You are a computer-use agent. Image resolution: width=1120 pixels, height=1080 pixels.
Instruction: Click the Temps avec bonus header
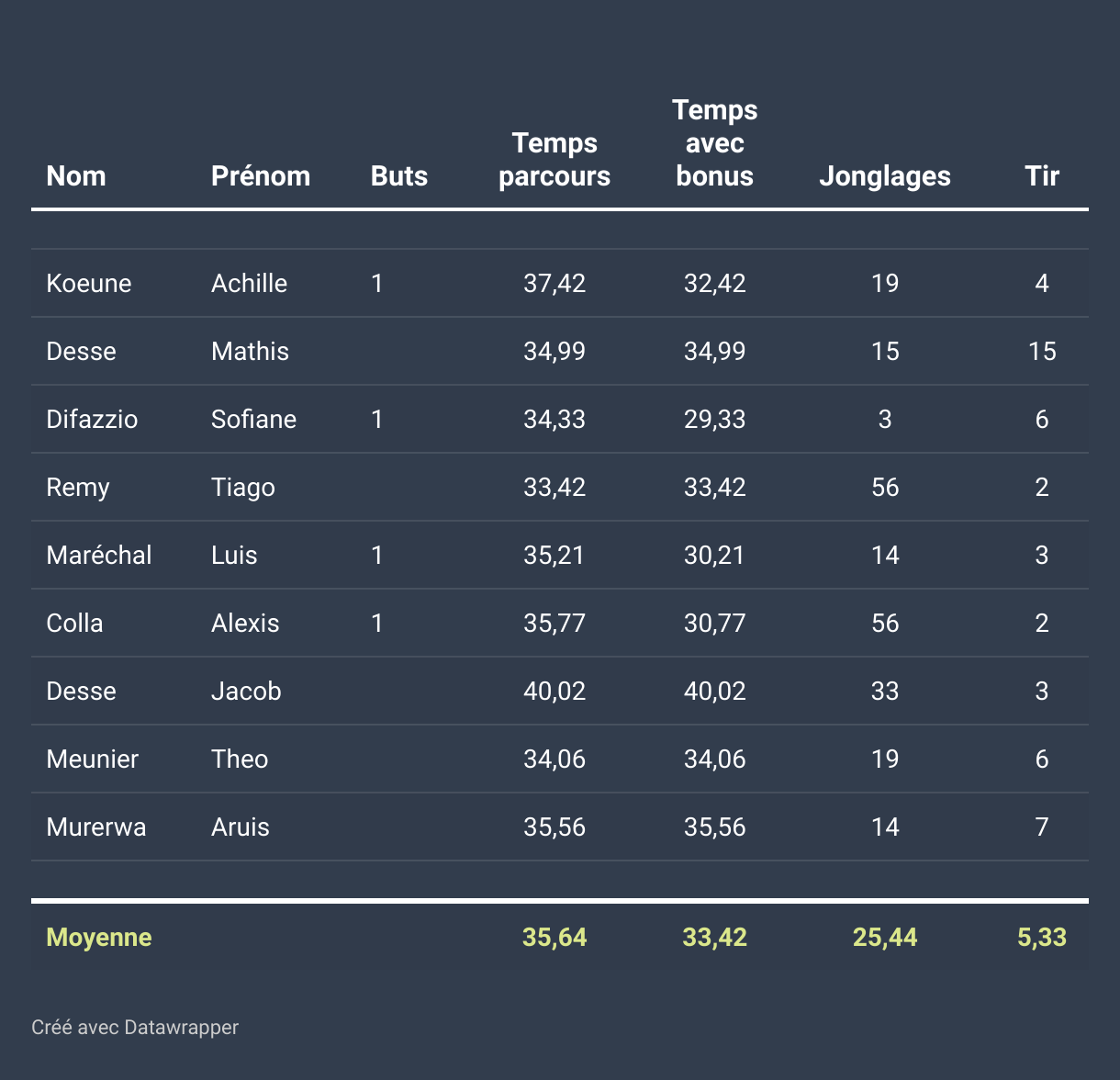tap(715, 142)
